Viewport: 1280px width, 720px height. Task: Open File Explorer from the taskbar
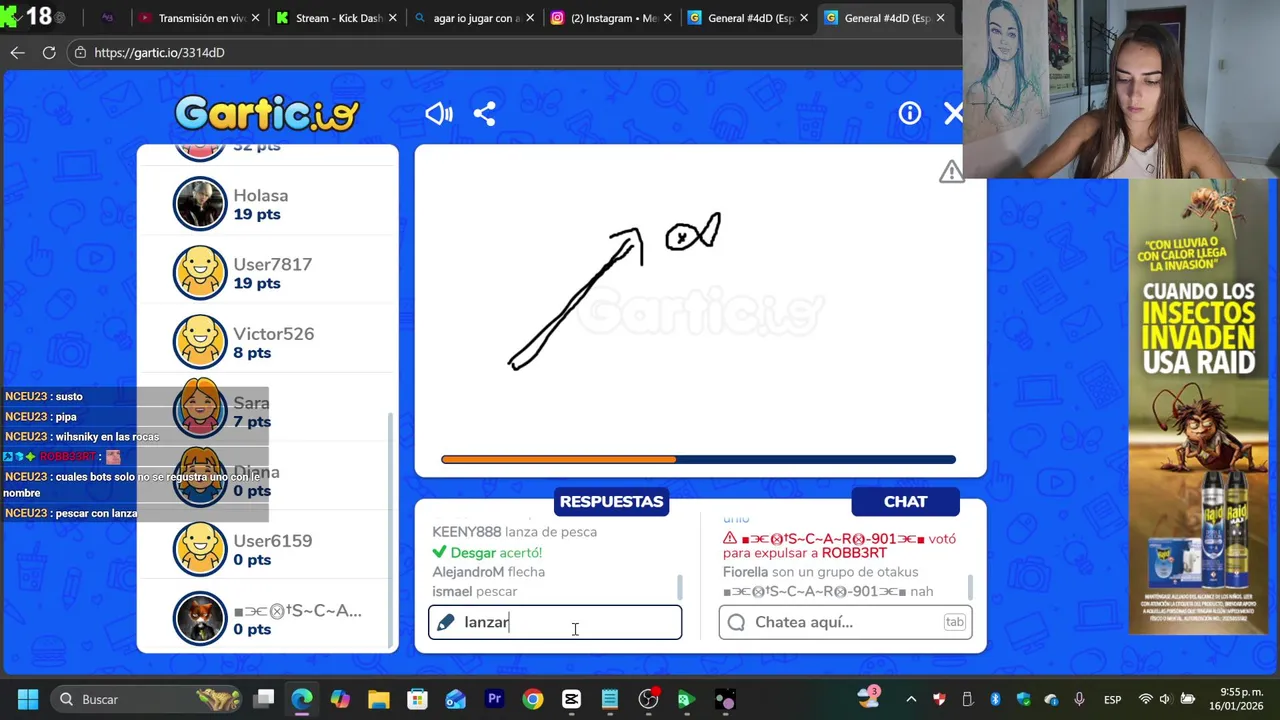[x=379, y=699]
